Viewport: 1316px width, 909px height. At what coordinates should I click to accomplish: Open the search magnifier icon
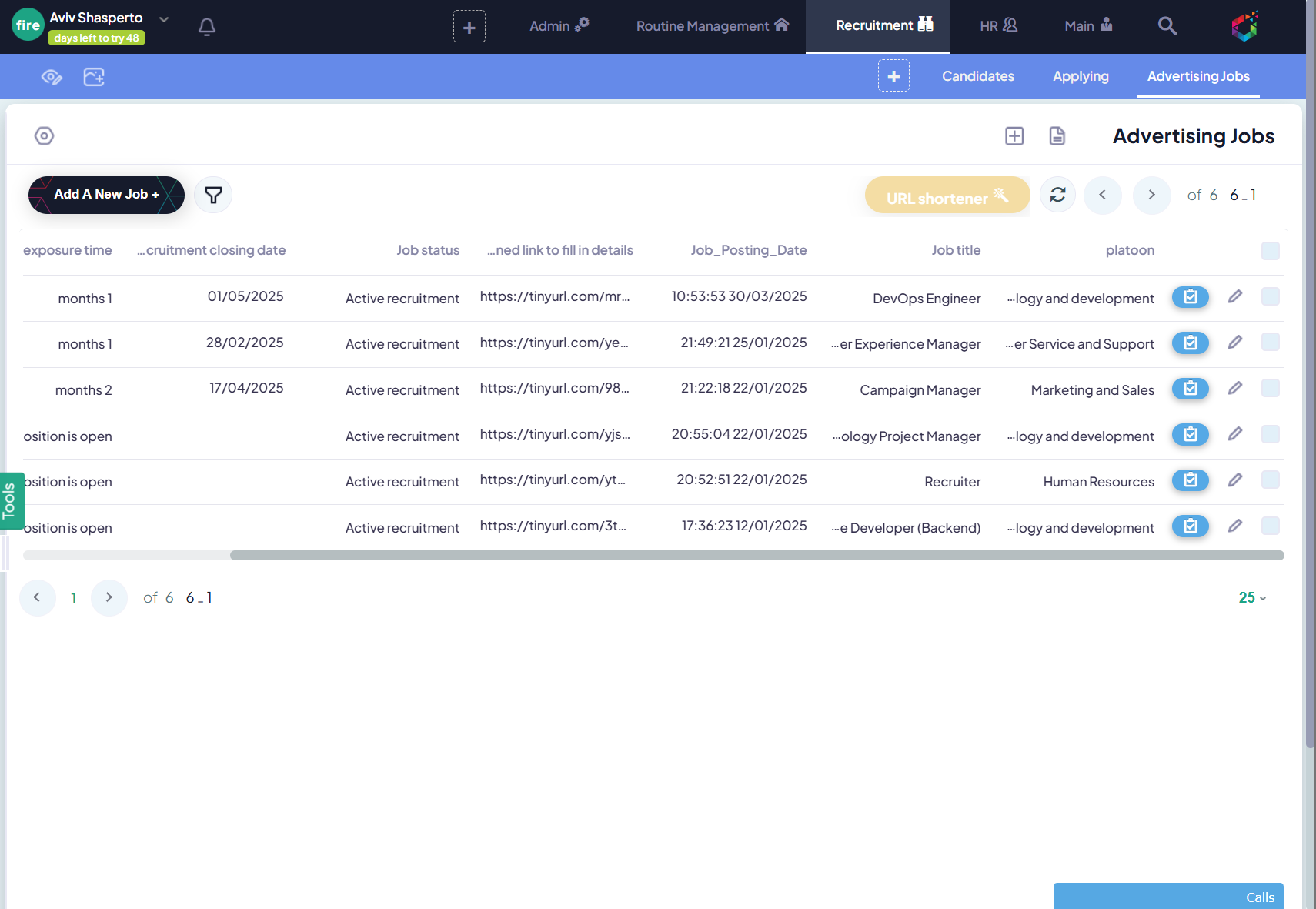pos(1167,26)
